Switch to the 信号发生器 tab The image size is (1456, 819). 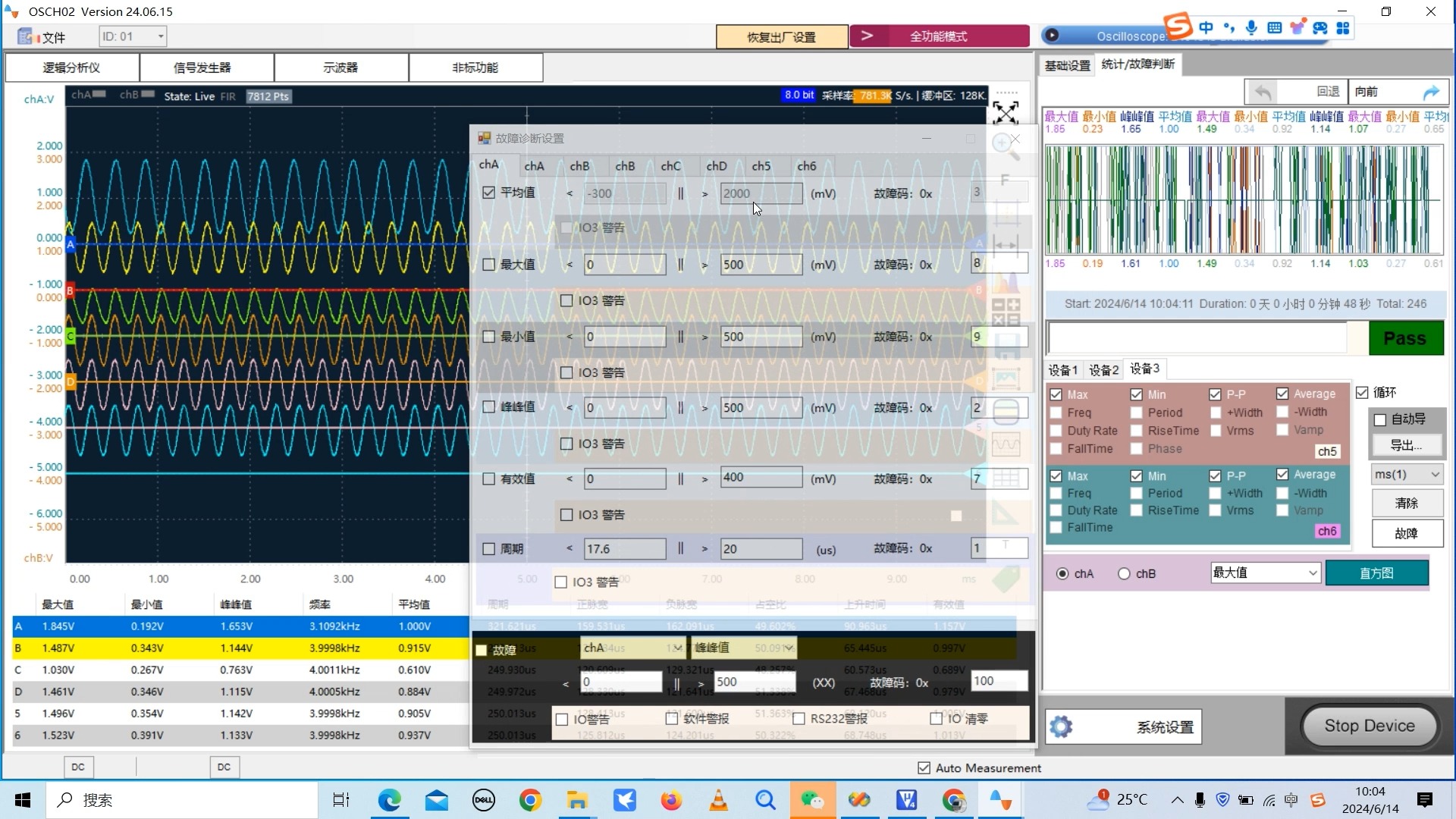coord(202,67)
